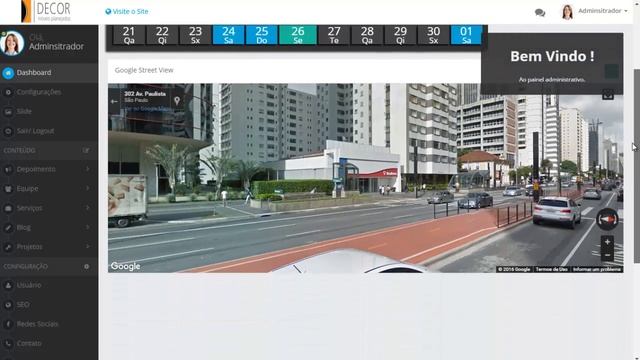Open the Slide menu item

point(49,111)
